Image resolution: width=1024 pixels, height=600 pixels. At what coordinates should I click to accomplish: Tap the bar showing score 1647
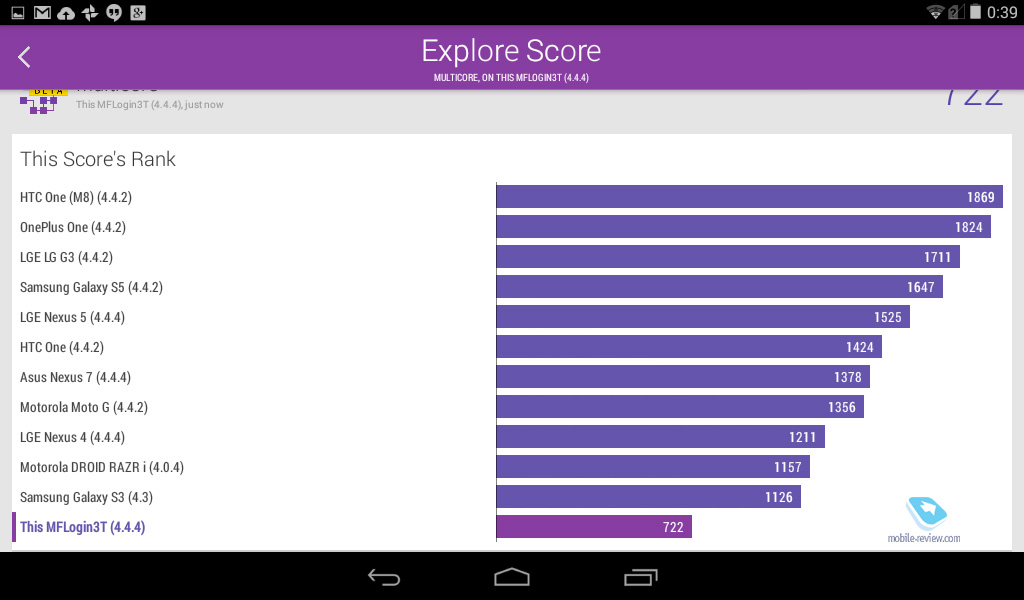720,287
